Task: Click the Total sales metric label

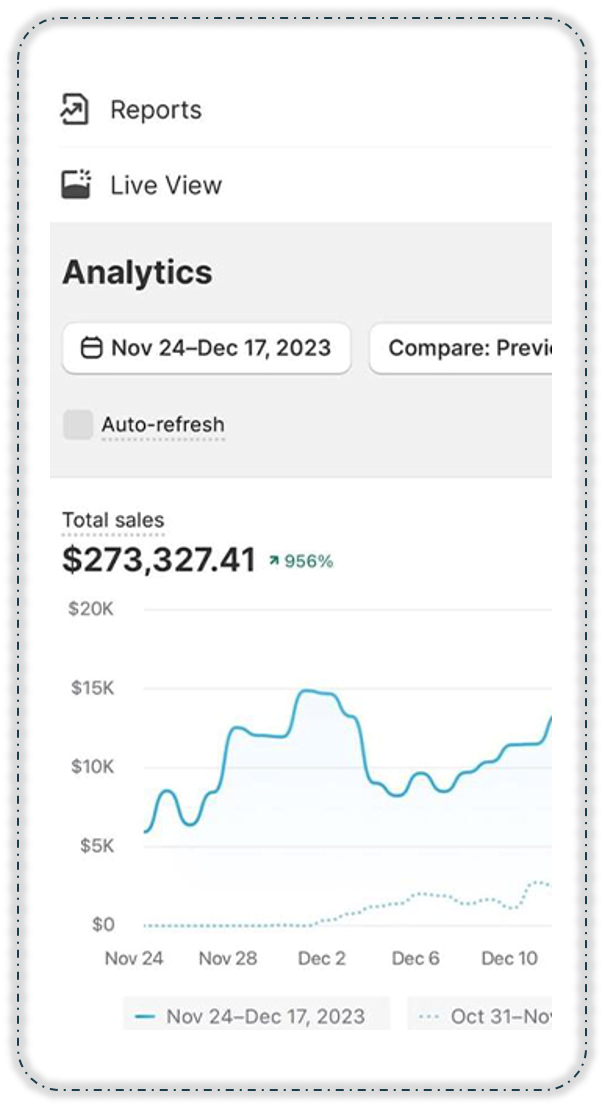Action: pyautogui.click(x=113, y=520)
